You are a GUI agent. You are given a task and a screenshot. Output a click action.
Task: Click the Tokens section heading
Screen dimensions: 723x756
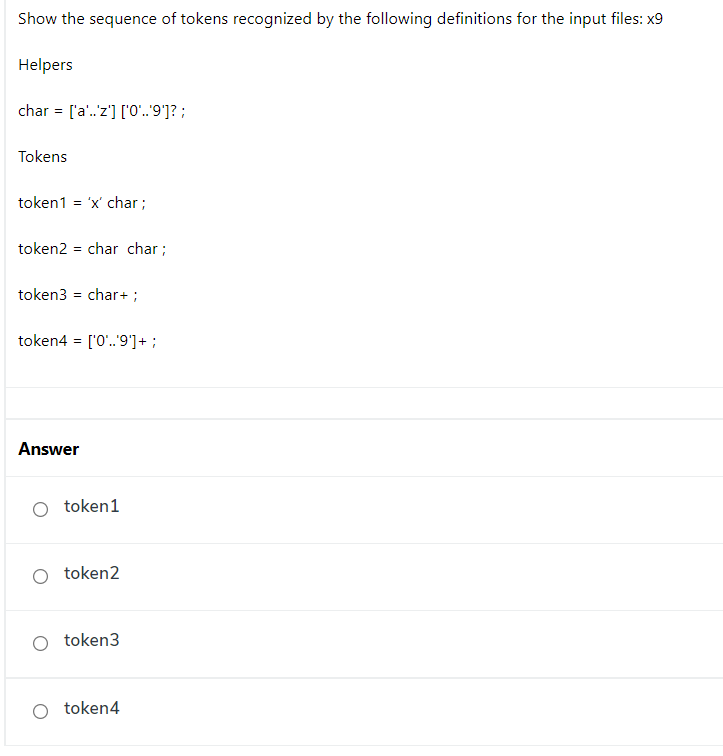pos(42,157)
